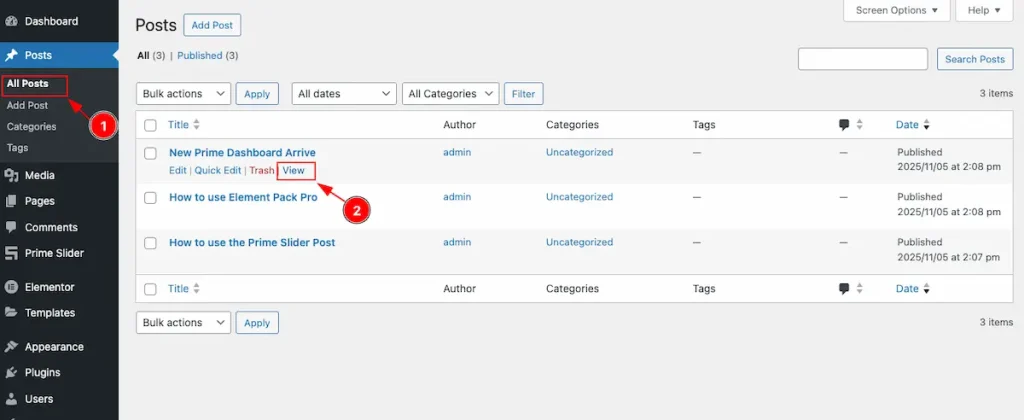The width and height of the screenshot is (1024, 420).
Task: Toggle the select-all checkbox in table header
Action: [150, 125]
